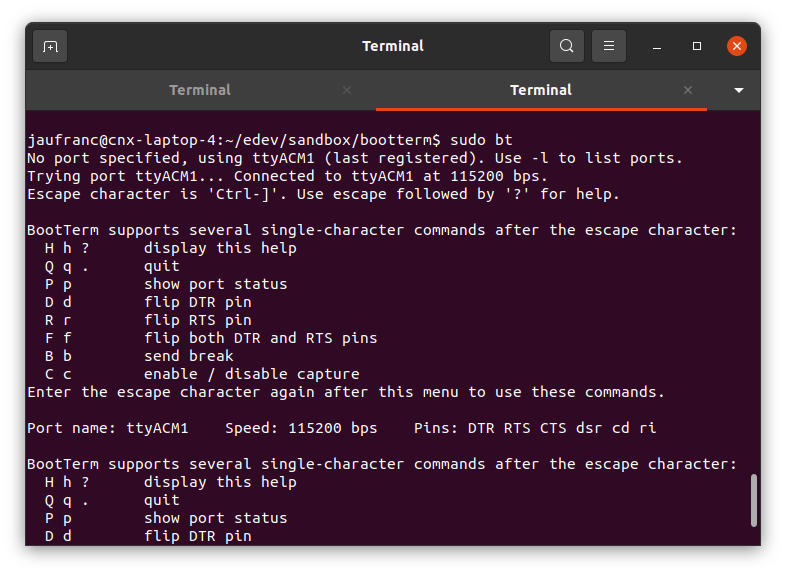Select the second Terminal tab
This screenshot has width=786, height=574.
pos(541,90)
